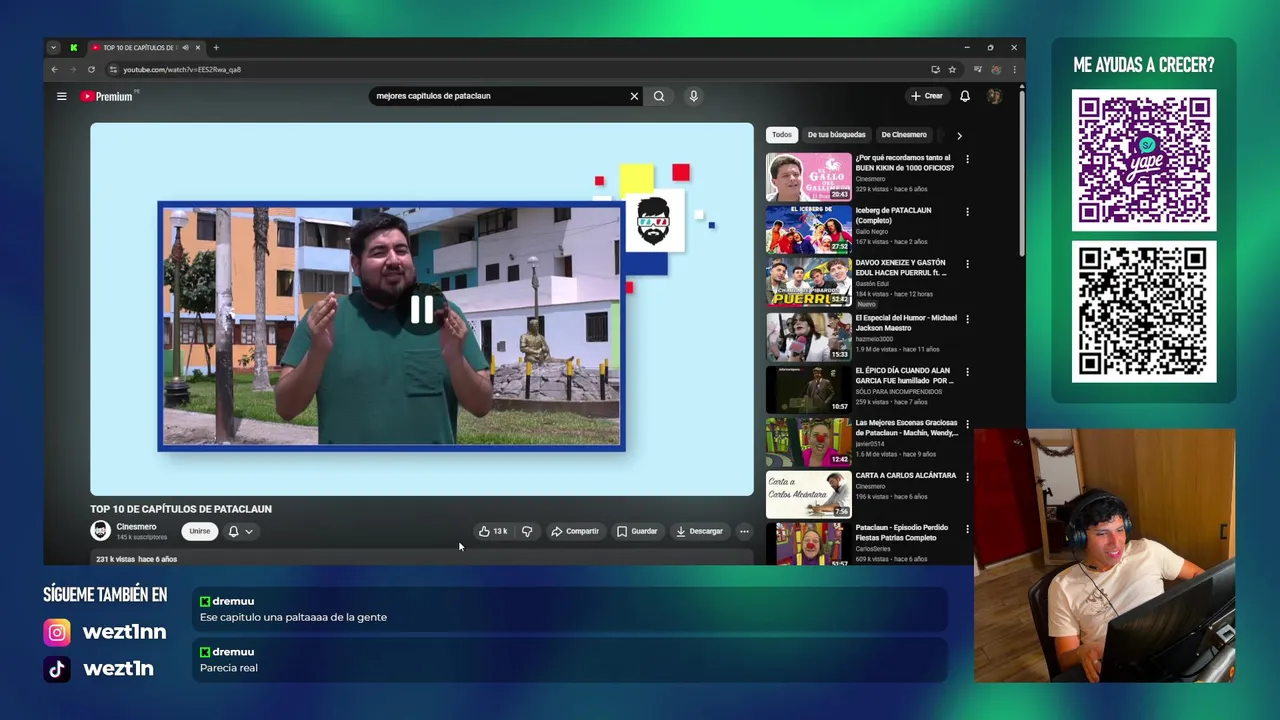Screen dimensions: 1280x720
Task: Go to YouTube Premium home logo
Action: pyautogui.click(x=108, y=96)
